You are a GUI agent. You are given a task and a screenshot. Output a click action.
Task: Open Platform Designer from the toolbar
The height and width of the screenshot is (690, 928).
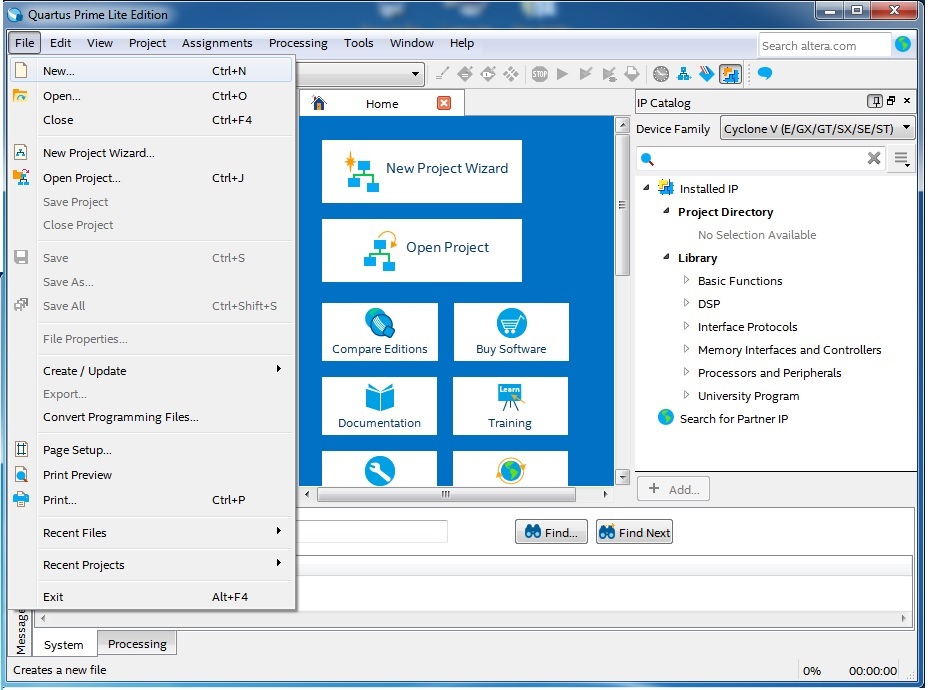[x=684, y=74]
